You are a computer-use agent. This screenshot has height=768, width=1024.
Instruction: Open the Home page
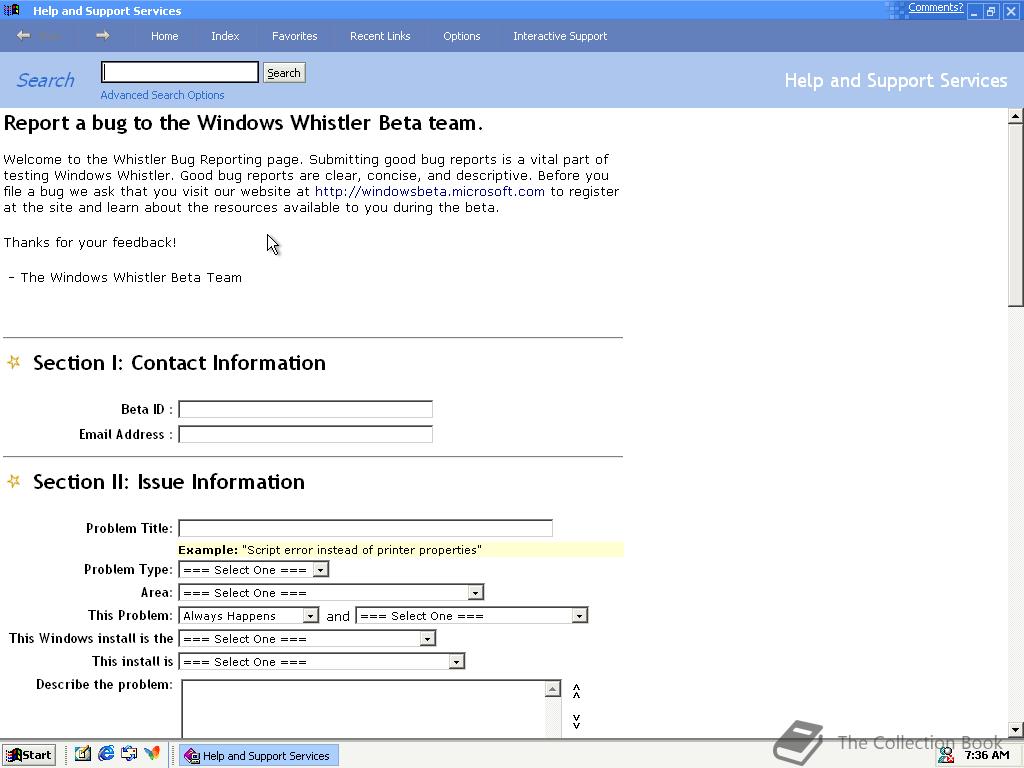pyautogui.click(x=165, y=36)
